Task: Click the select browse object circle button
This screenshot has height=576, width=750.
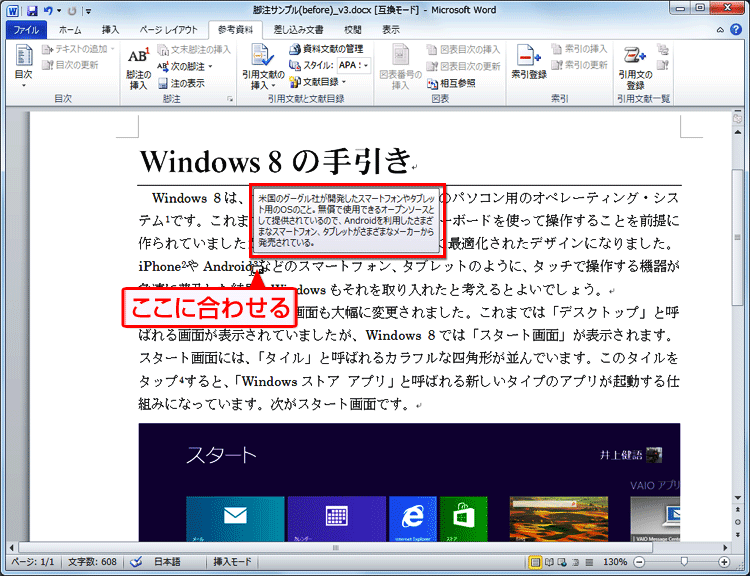Action: (x=738, y=522)
